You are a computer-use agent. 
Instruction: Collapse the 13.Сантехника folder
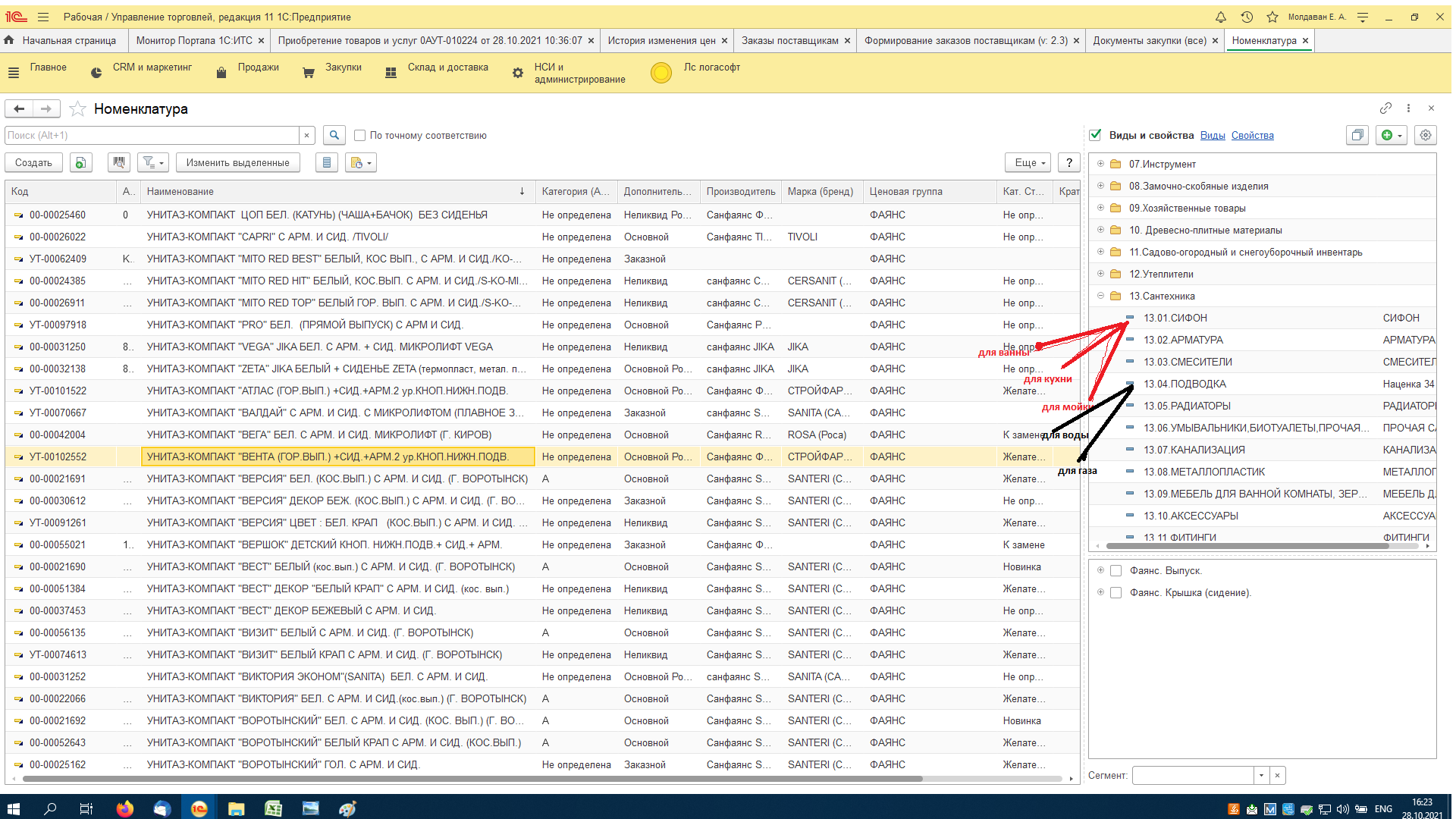(1100, 296)
